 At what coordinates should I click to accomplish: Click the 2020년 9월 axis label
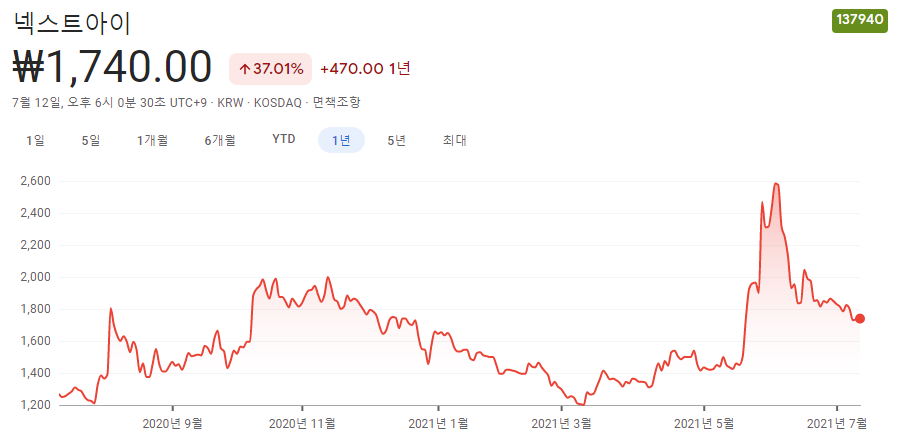[172, 424]
